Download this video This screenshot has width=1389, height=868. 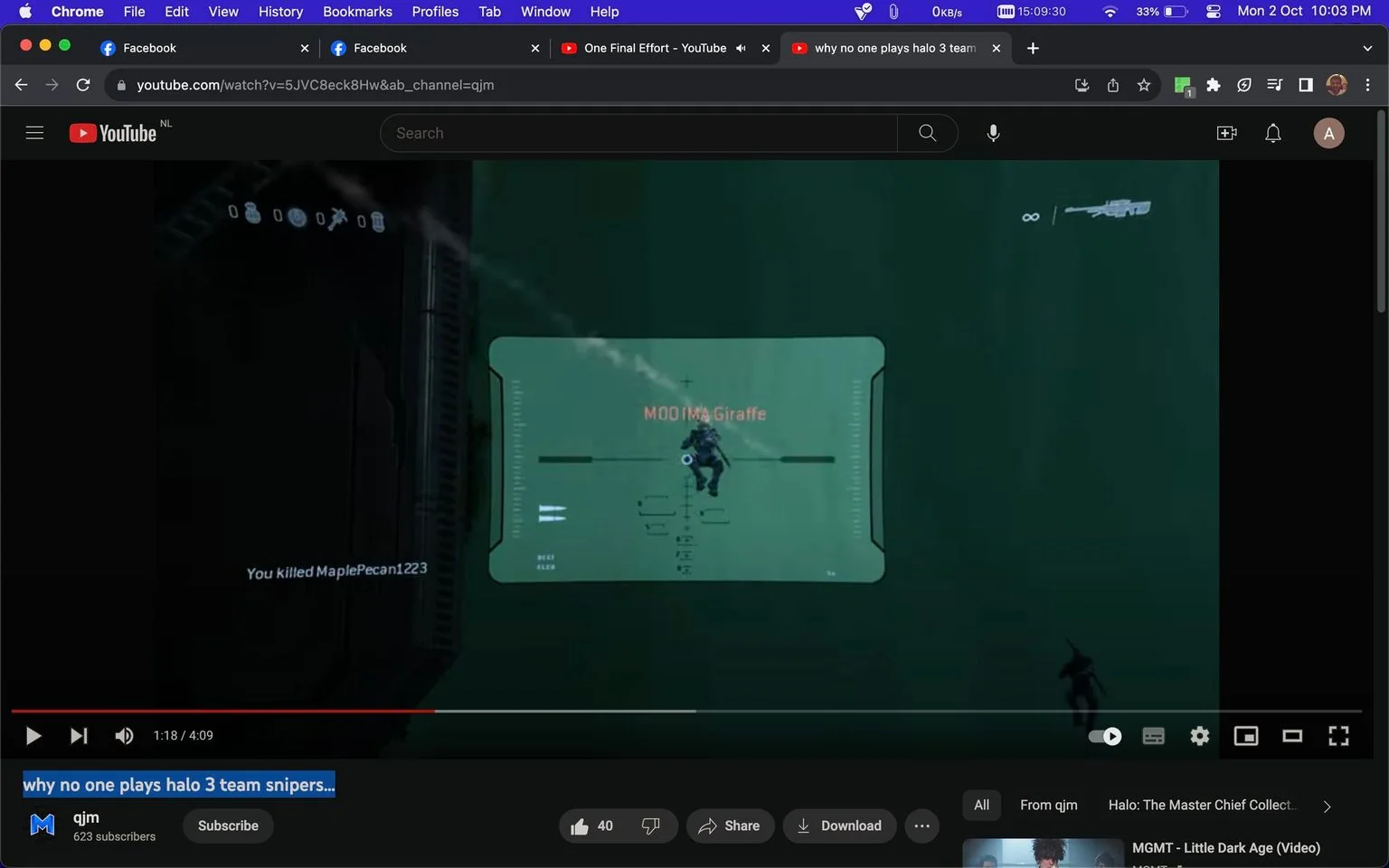[839, 826]
